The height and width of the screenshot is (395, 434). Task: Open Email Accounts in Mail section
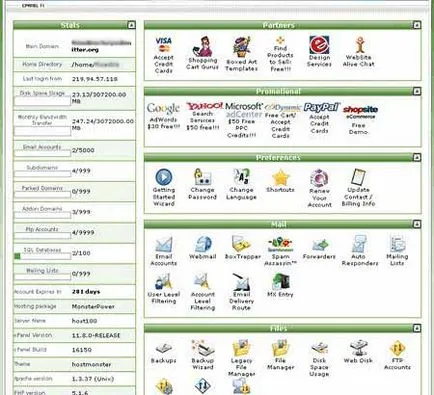[x=164, y=244]
